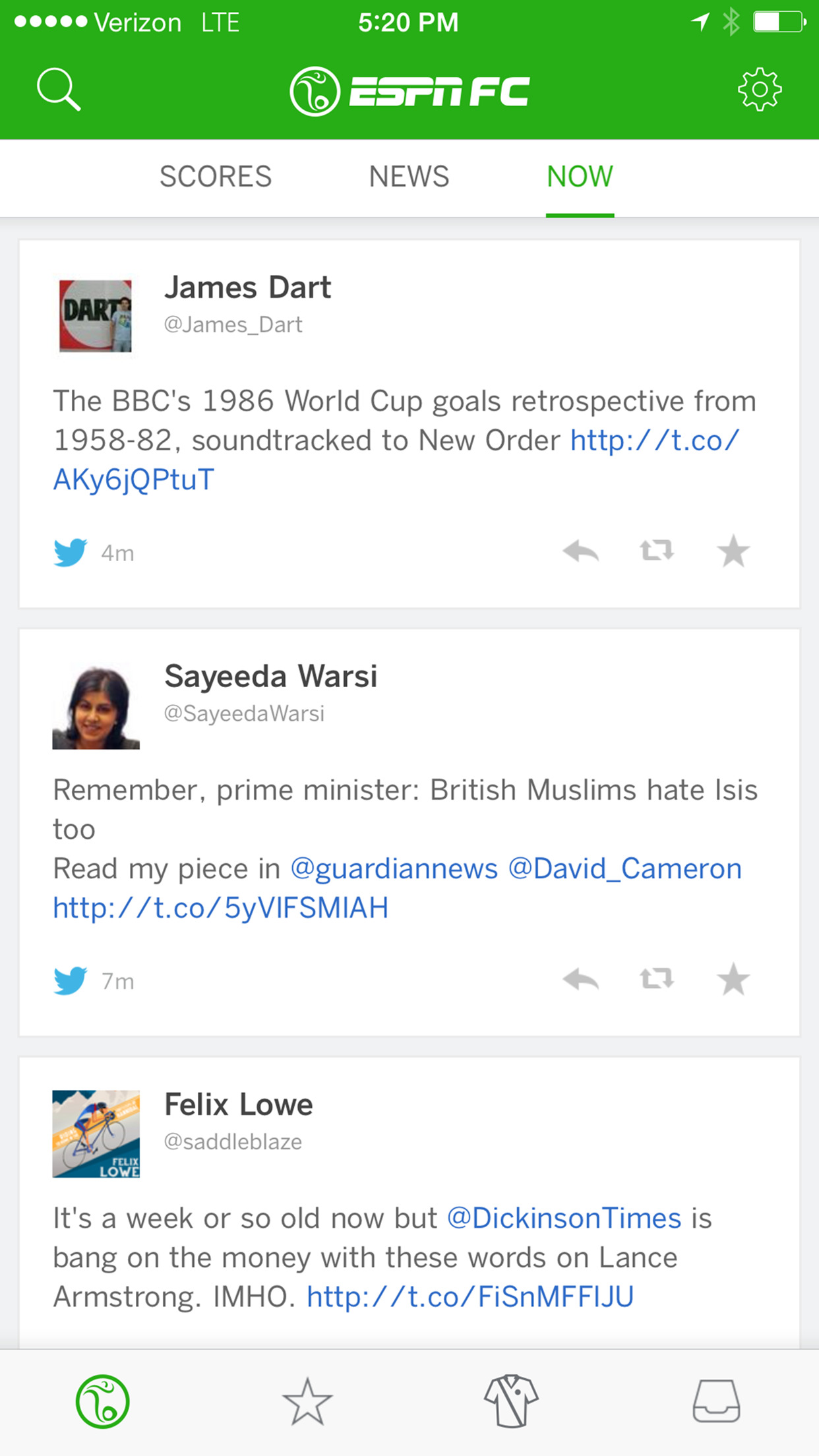The width and height of the screenshot is (819, 1456).
Task: Switch to the SCORES tab
Action: point(216,177)
